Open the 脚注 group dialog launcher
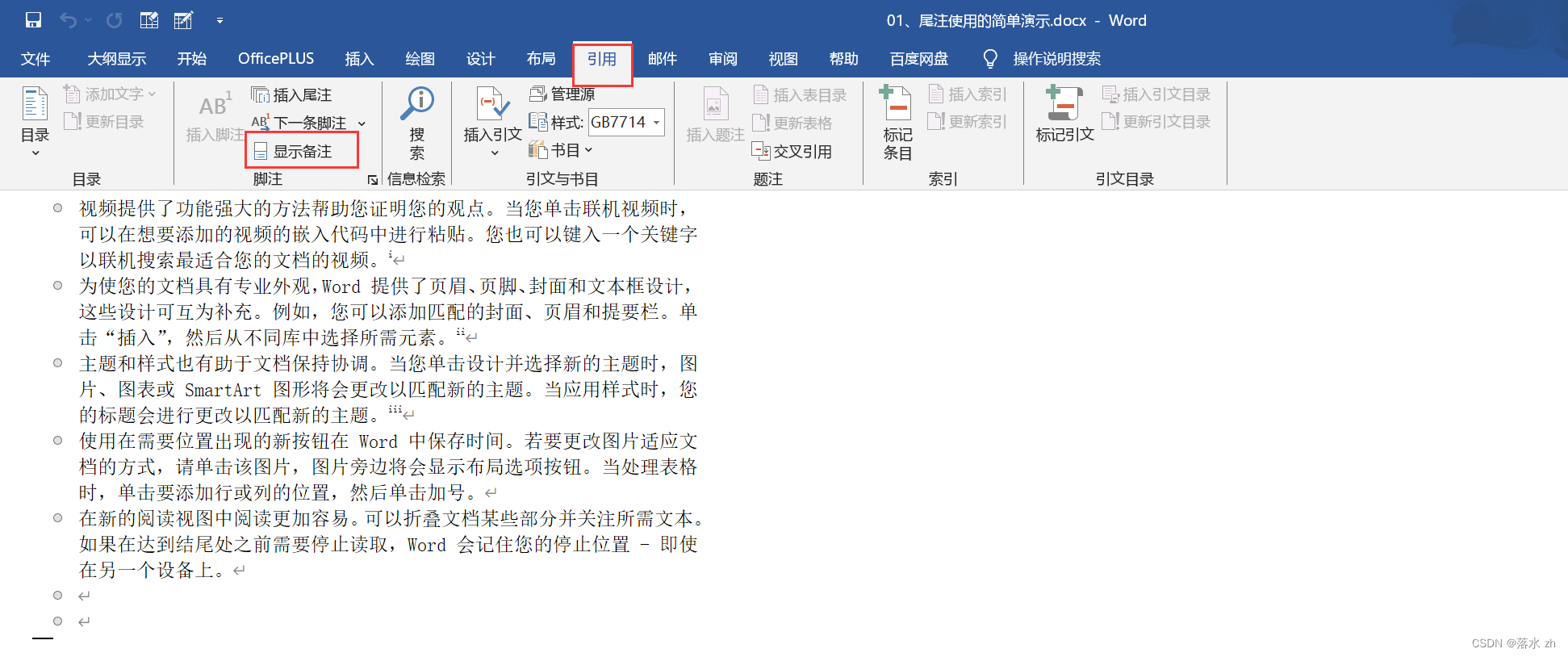Viewport: 1568px width, 657px height. click(x=373, y=179)
